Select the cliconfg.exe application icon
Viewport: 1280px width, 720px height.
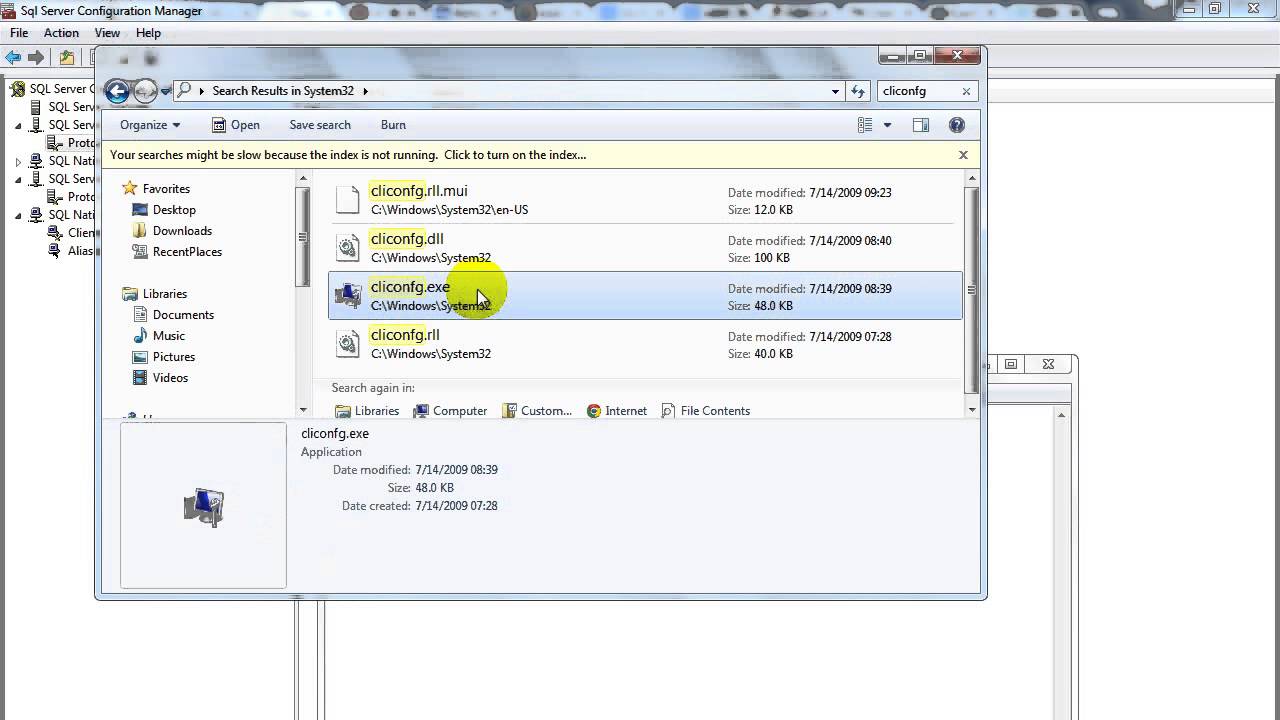[x=347, y=296]
